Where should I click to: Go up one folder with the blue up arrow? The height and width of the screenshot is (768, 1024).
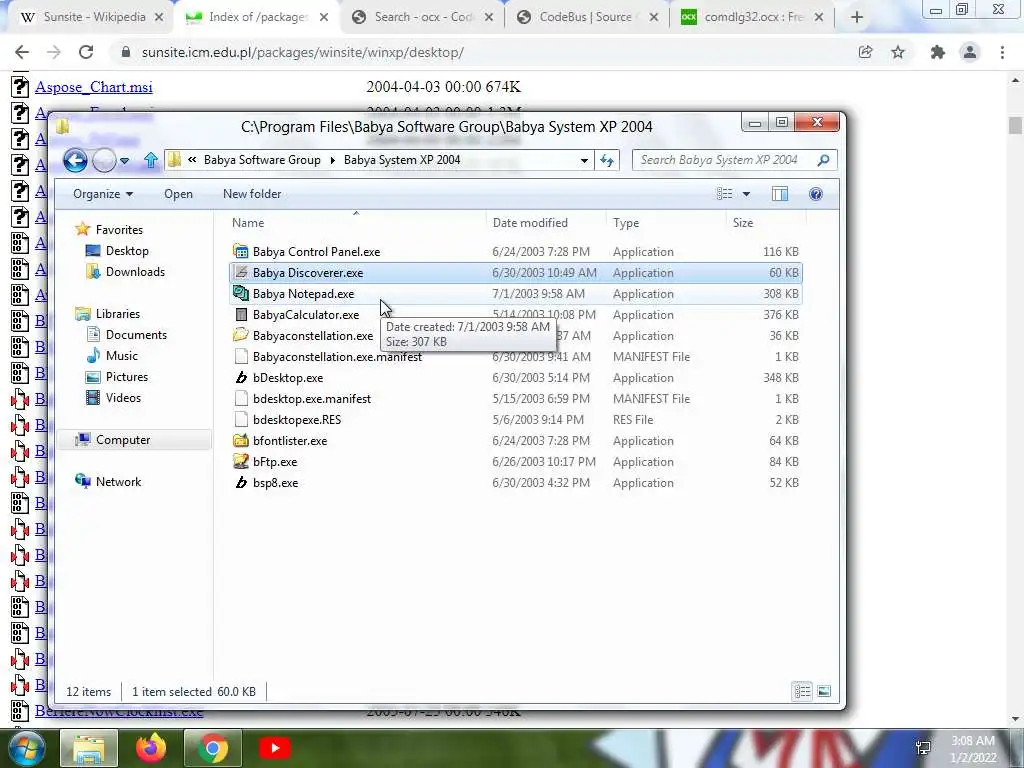click(x=151, y=160)
